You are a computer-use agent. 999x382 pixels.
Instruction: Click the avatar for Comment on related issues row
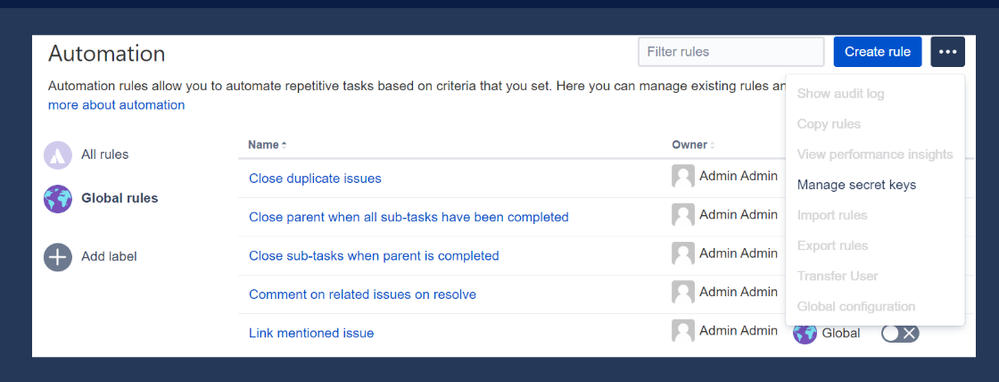[683, 292]
